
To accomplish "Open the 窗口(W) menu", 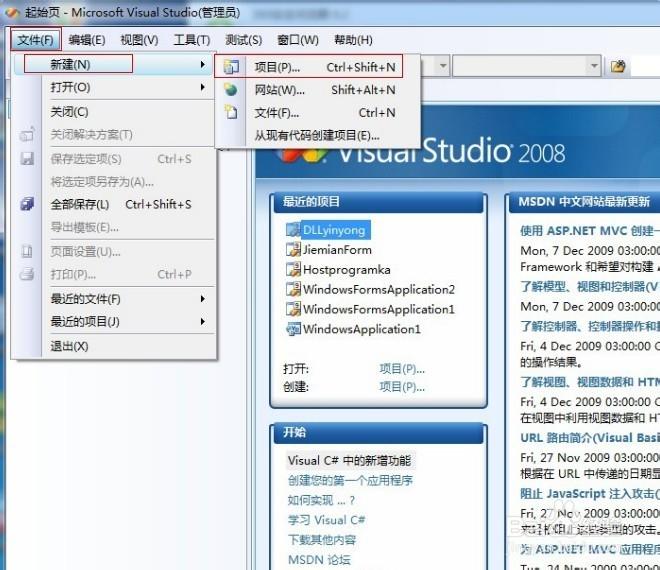I will click(298, 40).
